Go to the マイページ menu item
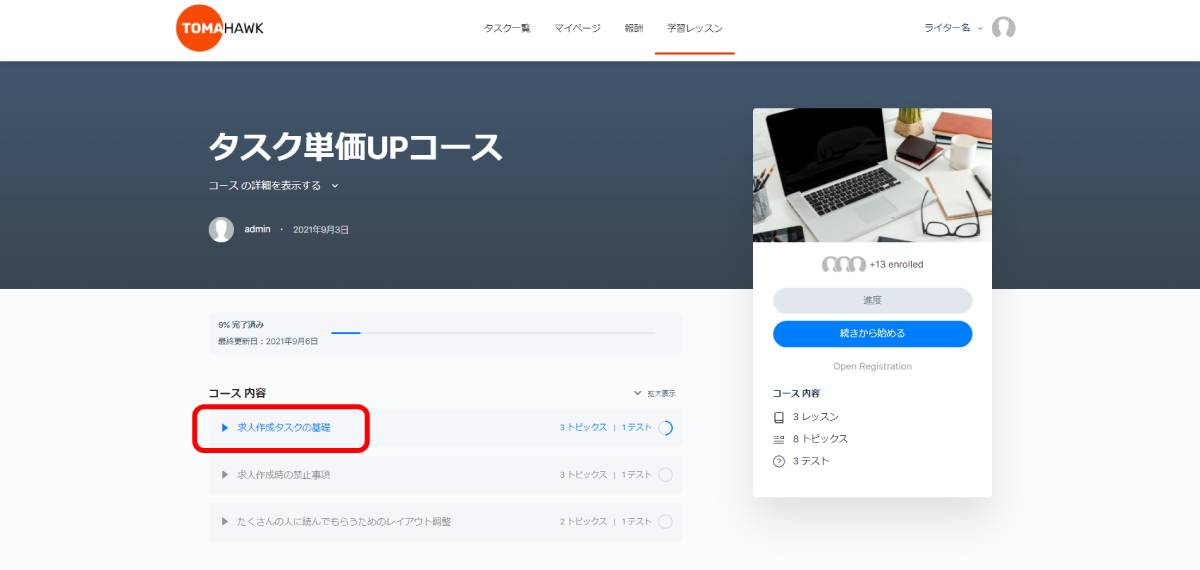 [x=577, y=28]
